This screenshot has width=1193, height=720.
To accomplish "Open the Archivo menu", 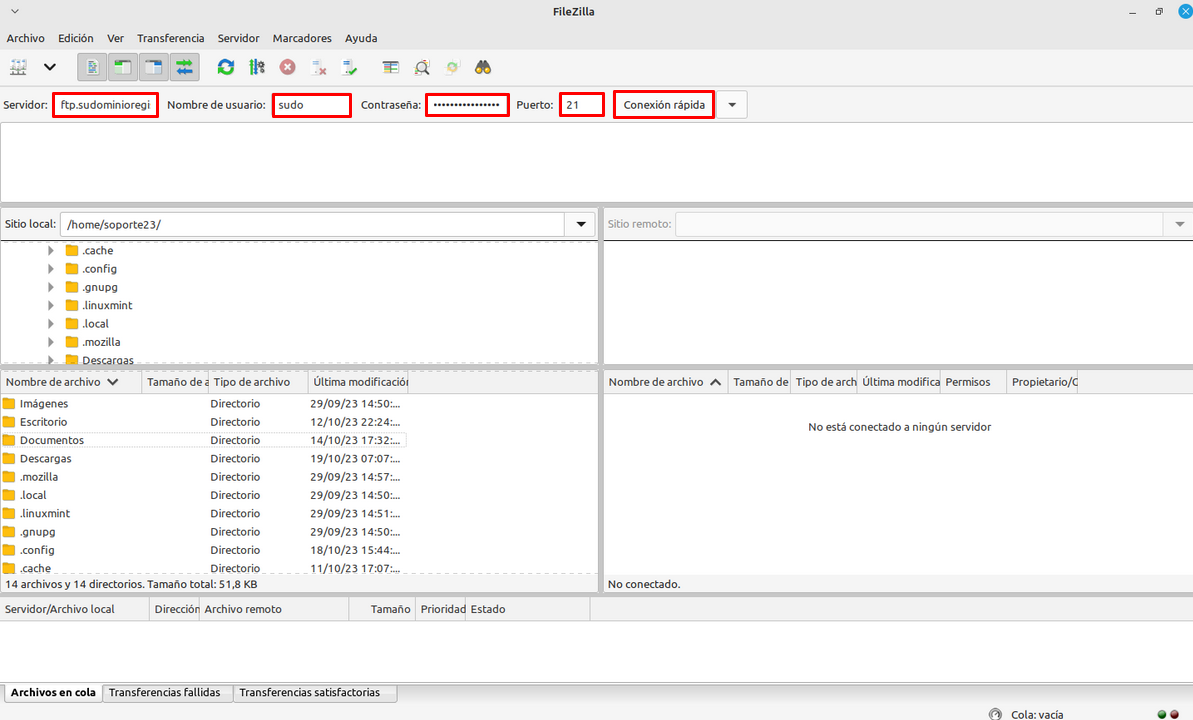I will coord(25,38).
